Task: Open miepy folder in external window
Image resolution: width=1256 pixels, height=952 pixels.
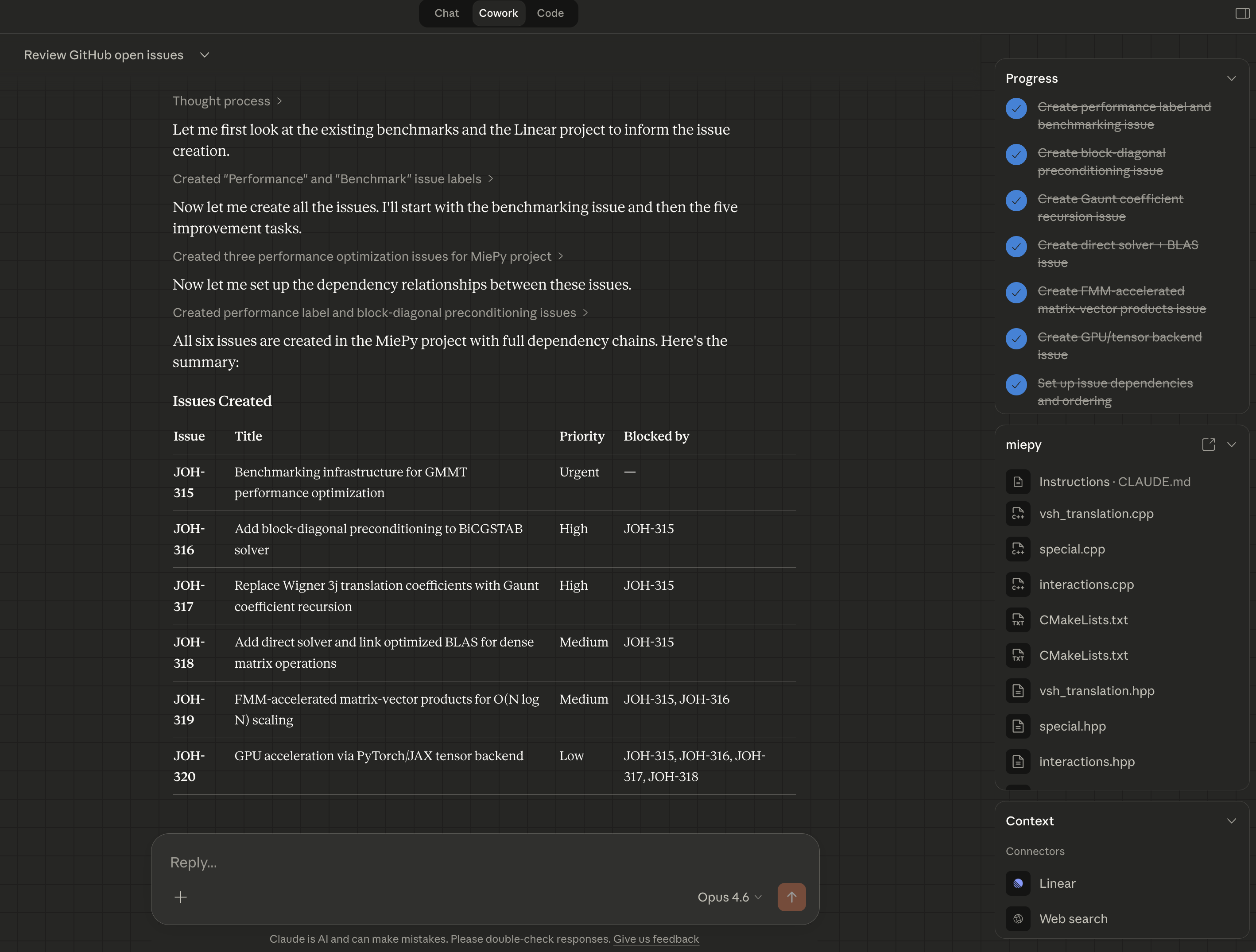Action: pyautogui.click(x=1208, y=445)
